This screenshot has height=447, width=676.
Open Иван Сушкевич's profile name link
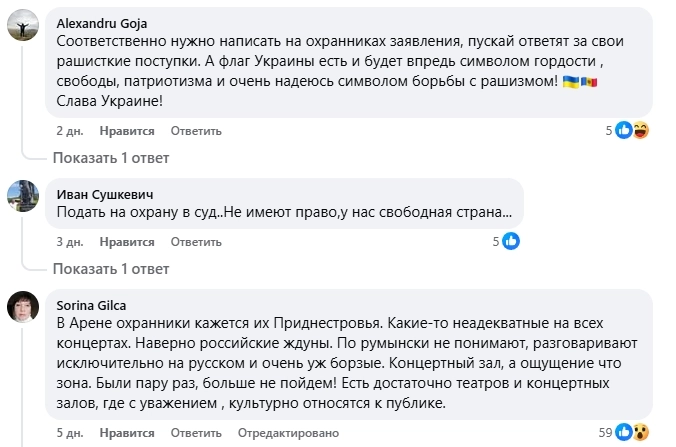(105, 195)
